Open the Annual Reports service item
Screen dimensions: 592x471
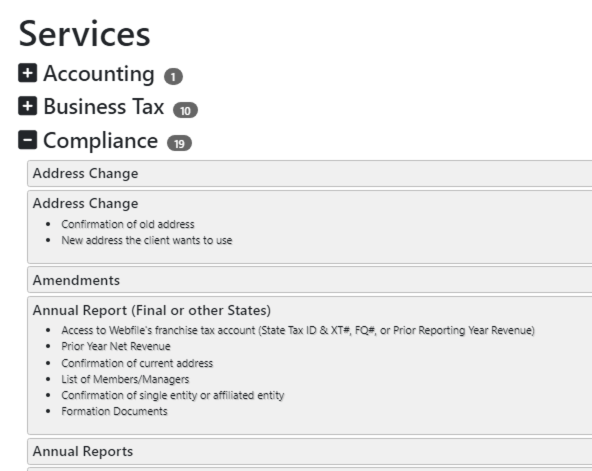(310, 451)
